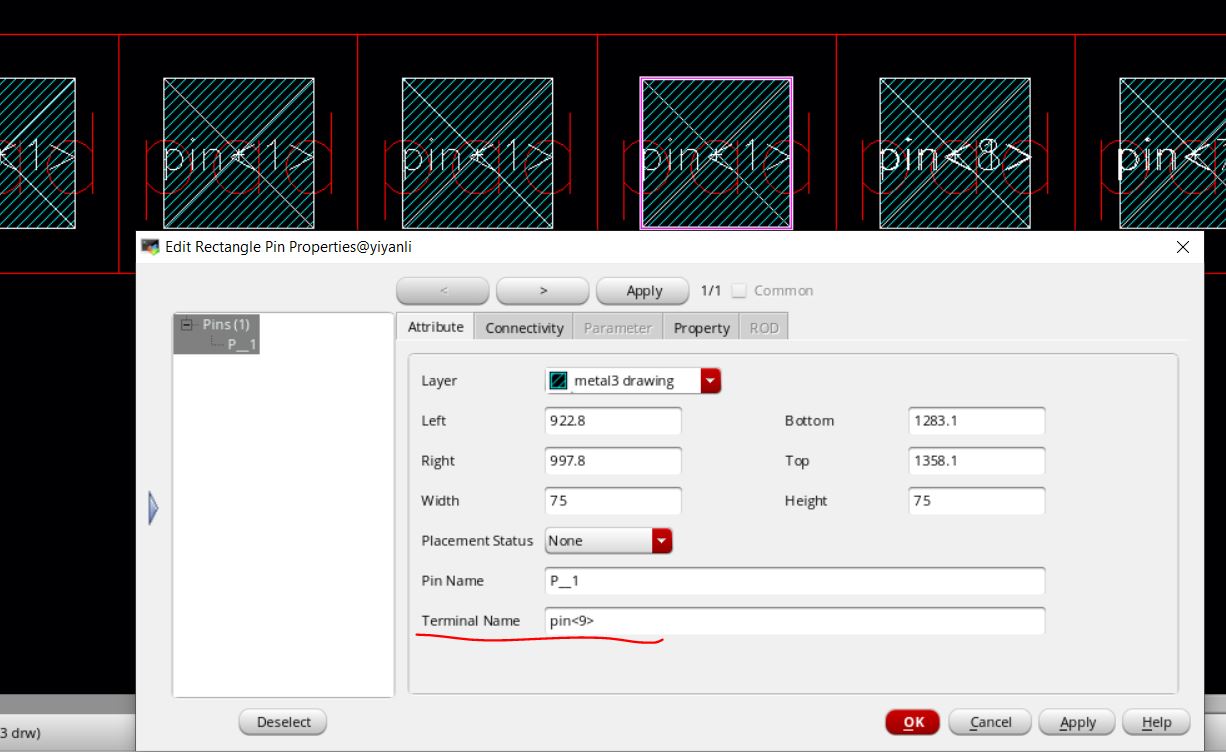Image resolution: width=1226 pixels, height=752 pixels.
Task: Click the Help button
Action: [1156, 722]
